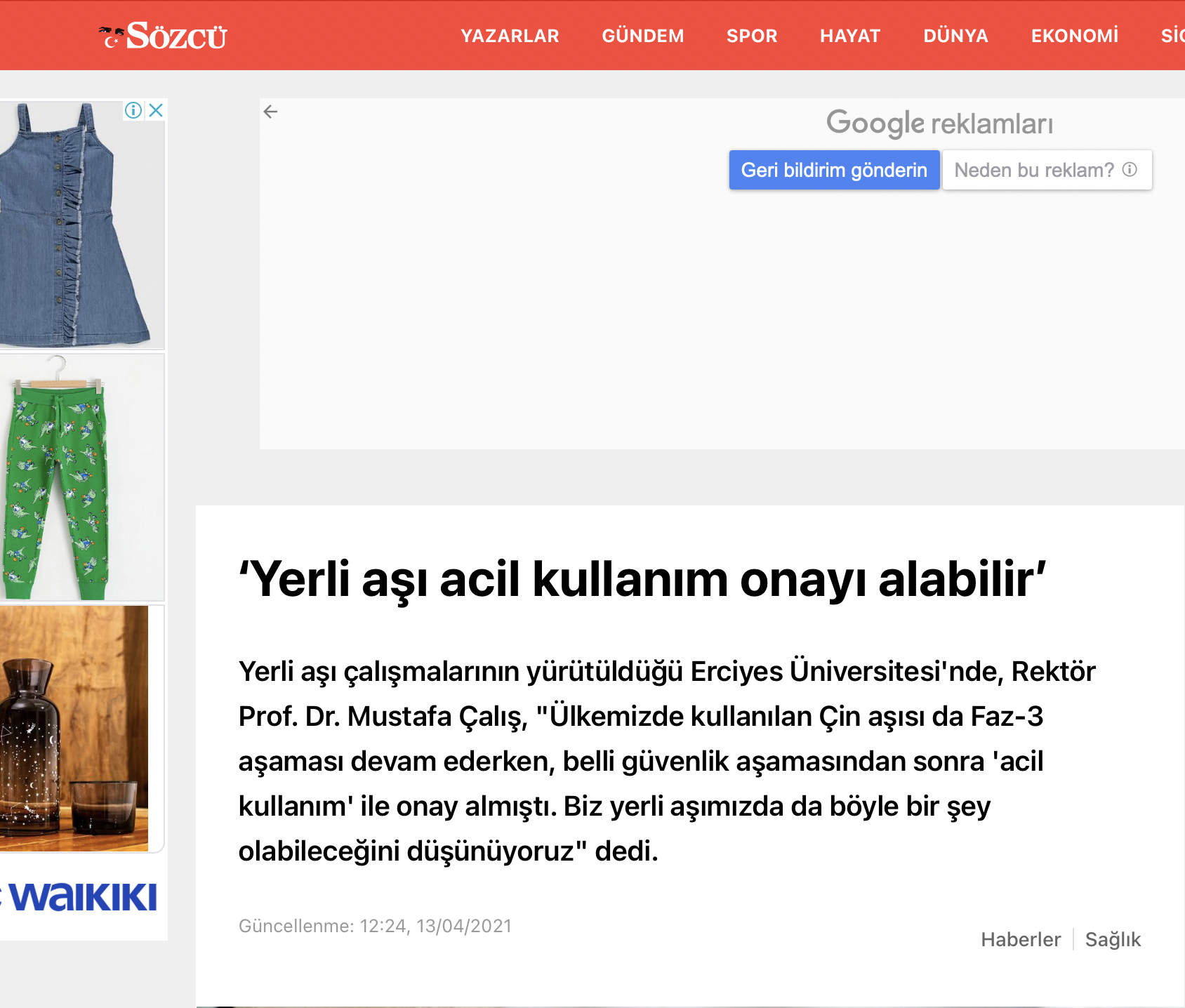Click the 'Neden bu reklam?' button
Image resolution: width=1185 pixels, height=1008 pixels.
click(1046, 170)
